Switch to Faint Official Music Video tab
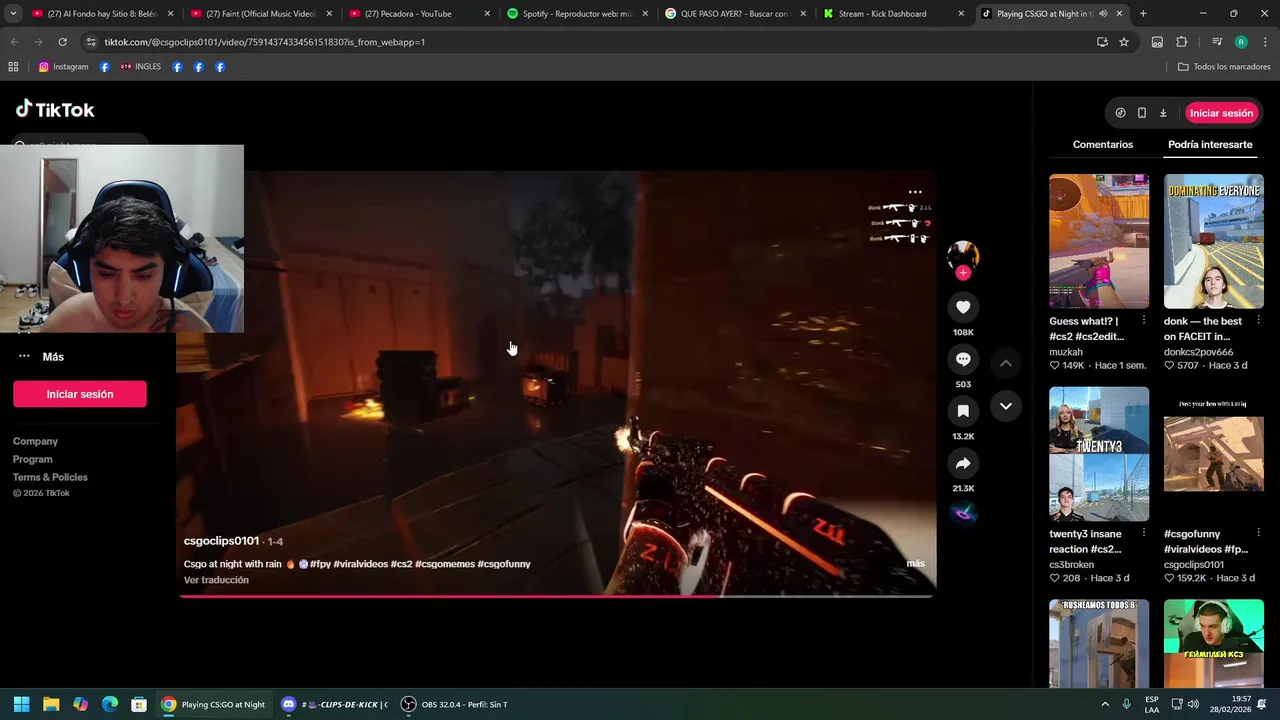Screen dimensions: 1280x720 [260, 14]
